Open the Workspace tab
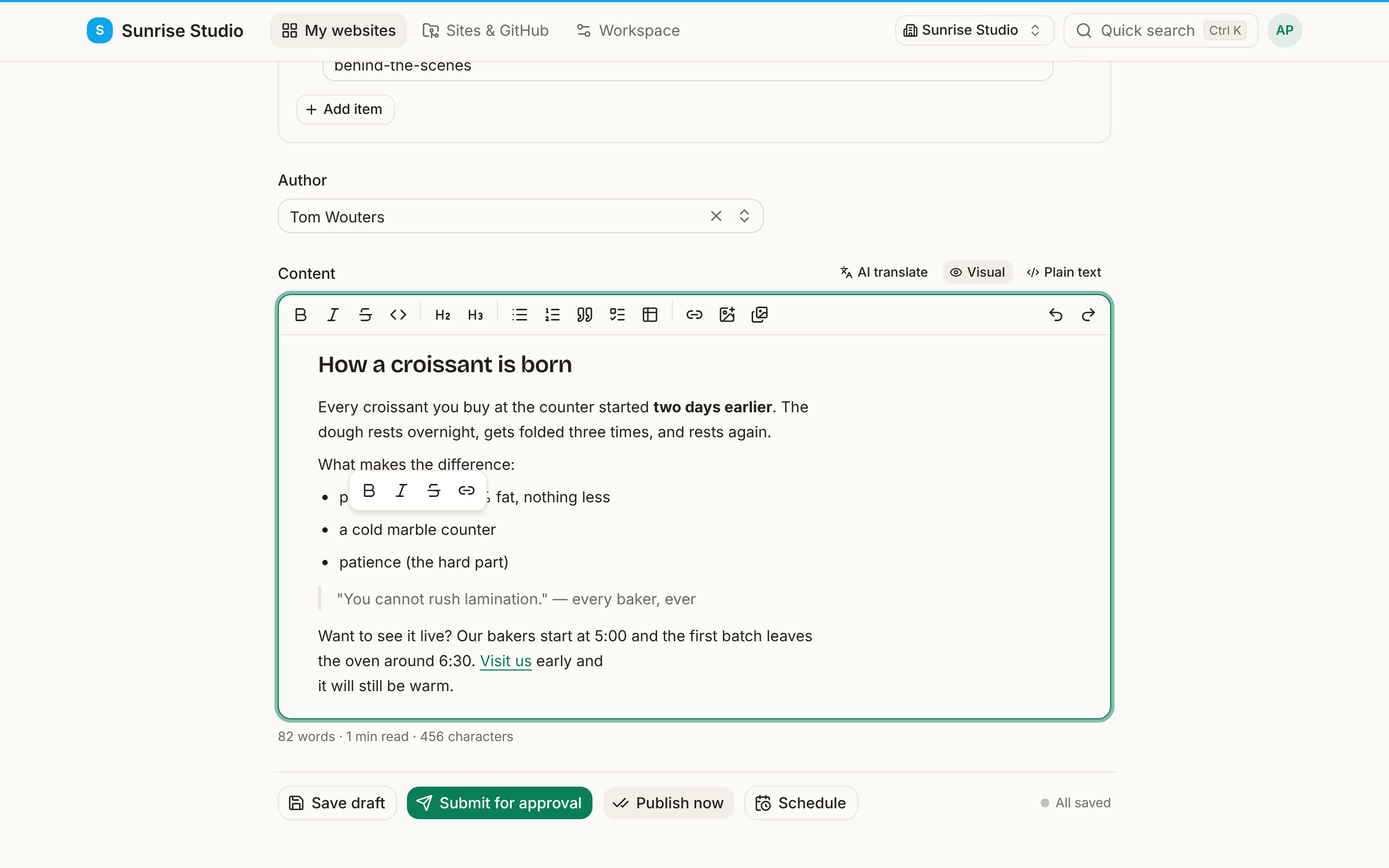 (628, 30)
